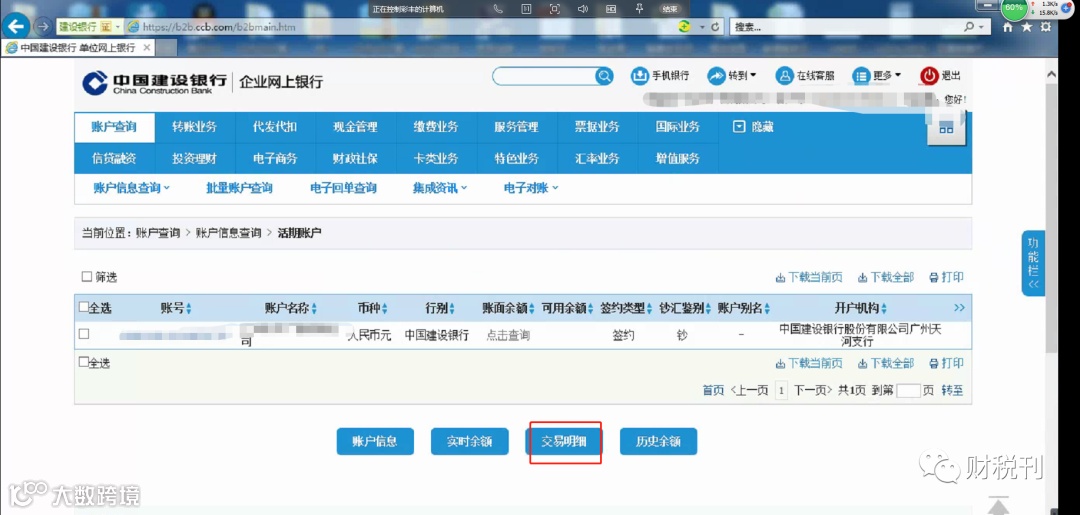The height and width of the screenshot is (515, 1080).
Task: Open 在线客服 online service
Action: (805, 76)
